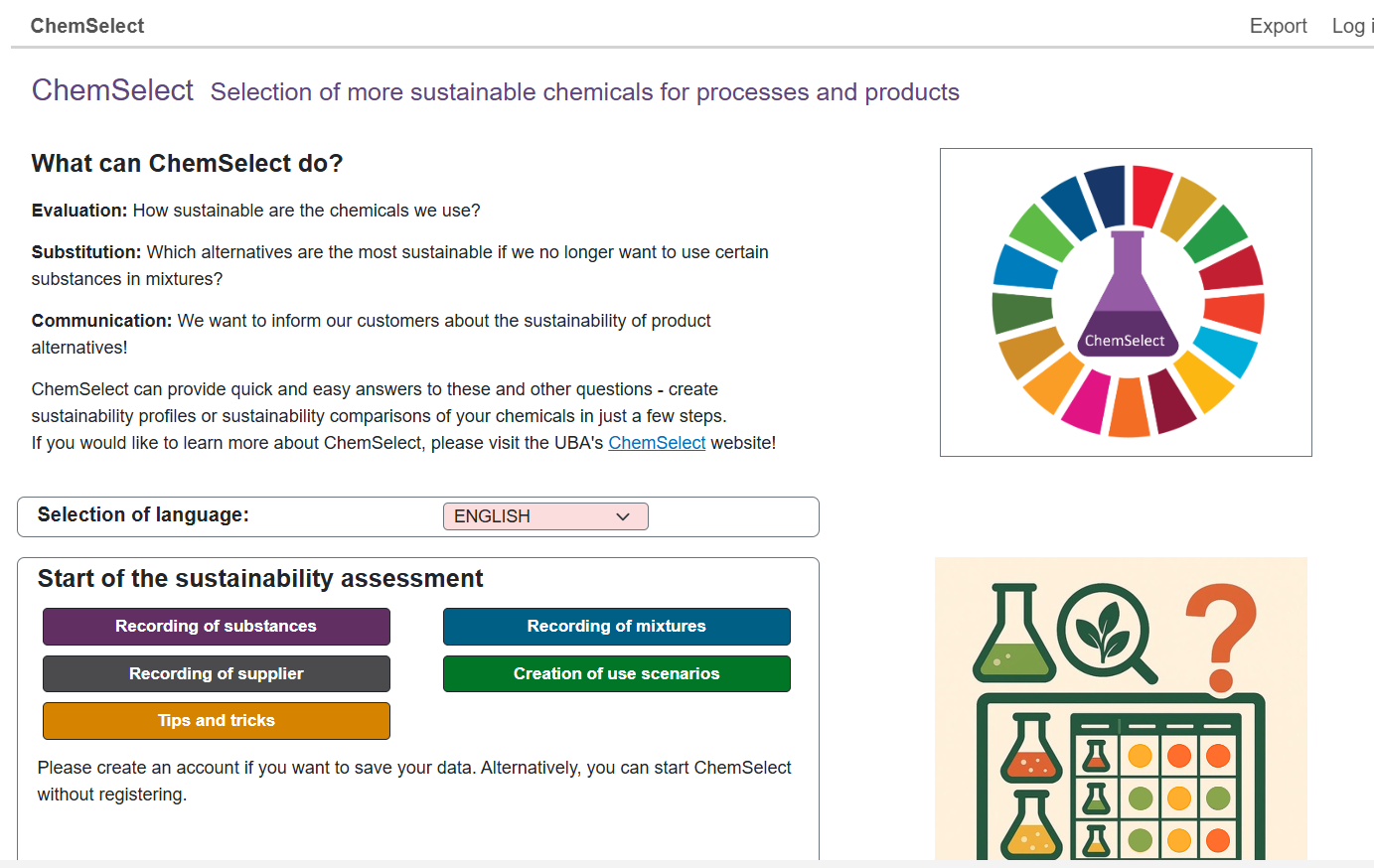Click the purple flask ChemSelect logo
Viewport: 1374px width, 868px height.
pyautogui.click(x=1127, y=296)
